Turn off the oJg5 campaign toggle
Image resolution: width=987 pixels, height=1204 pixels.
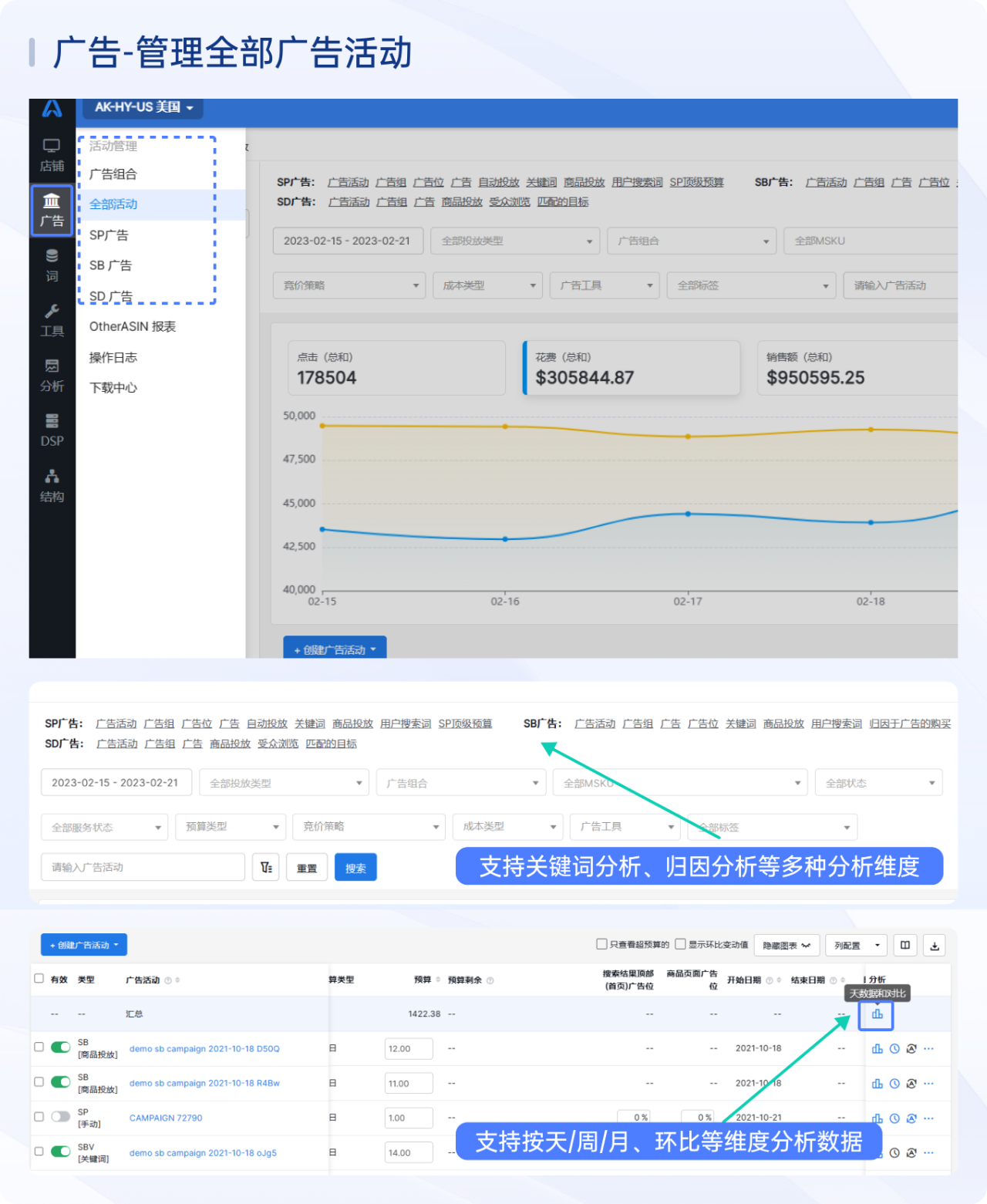(60, 1152)
